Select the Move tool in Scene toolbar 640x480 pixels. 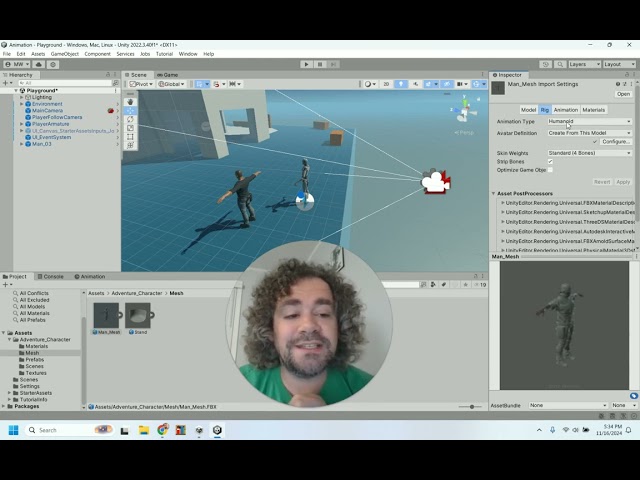click(x=131, y=111)
